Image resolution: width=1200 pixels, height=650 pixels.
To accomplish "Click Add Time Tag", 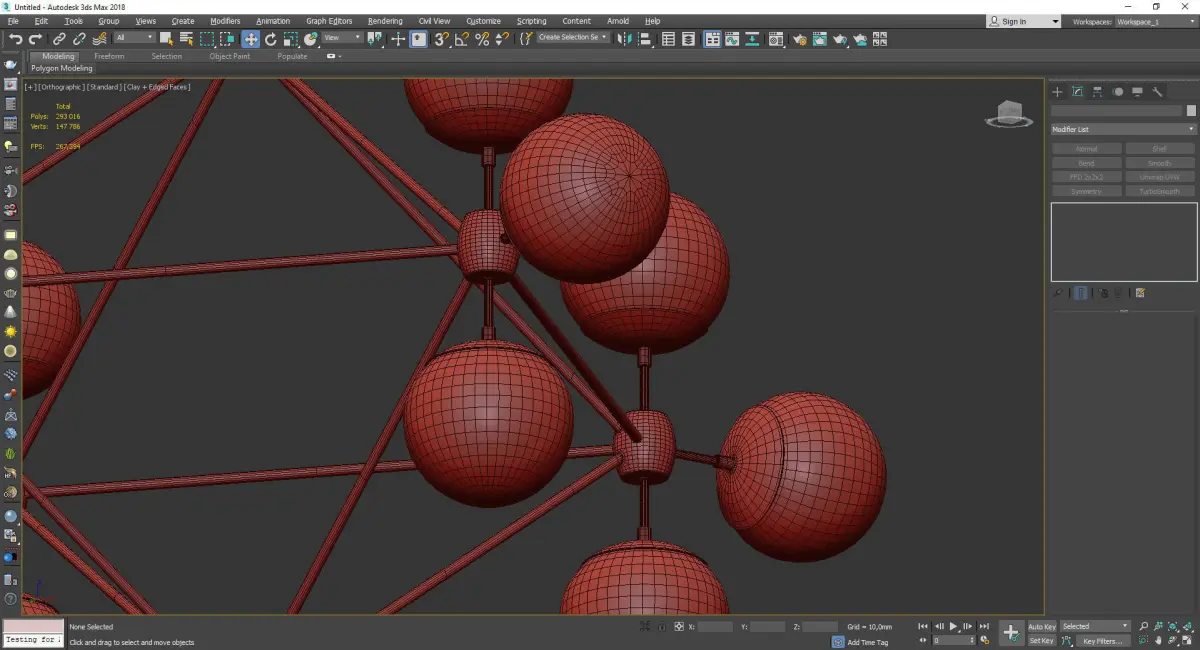I will [x=867, y=642].
